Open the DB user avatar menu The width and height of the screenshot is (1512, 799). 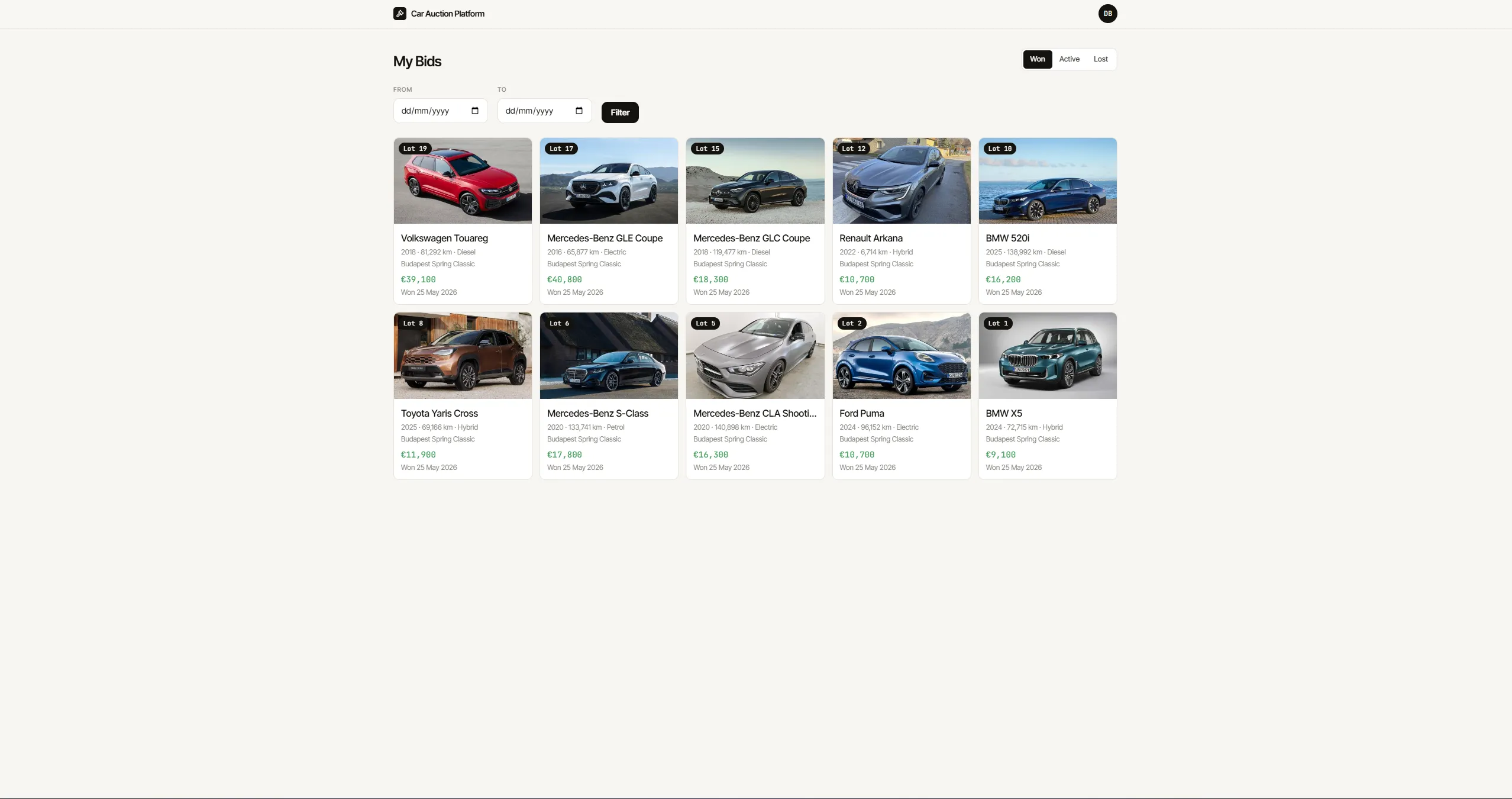(1107, 14)
